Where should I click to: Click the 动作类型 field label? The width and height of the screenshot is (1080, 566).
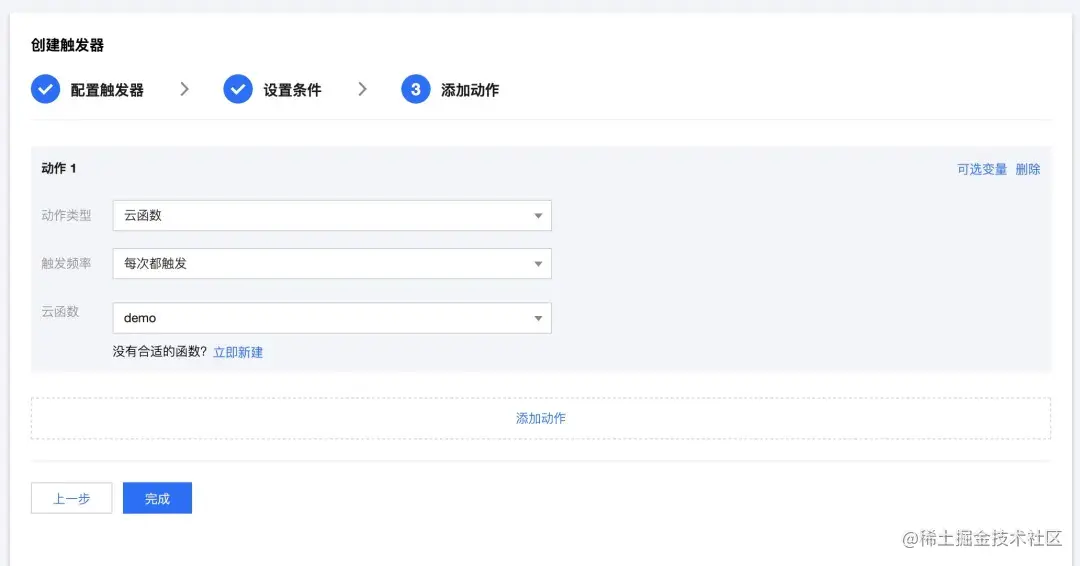tap(66, 216)
